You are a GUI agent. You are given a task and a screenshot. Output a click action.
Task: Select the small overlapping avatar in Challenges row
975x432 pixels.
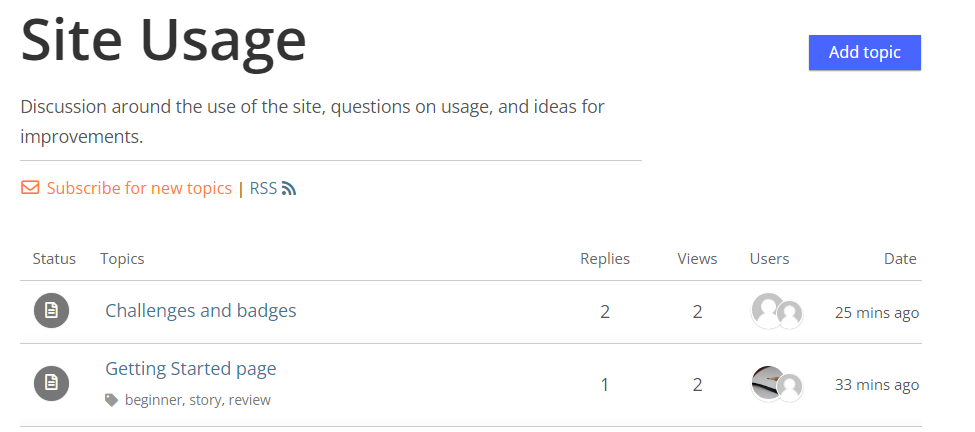pos(790,315)
